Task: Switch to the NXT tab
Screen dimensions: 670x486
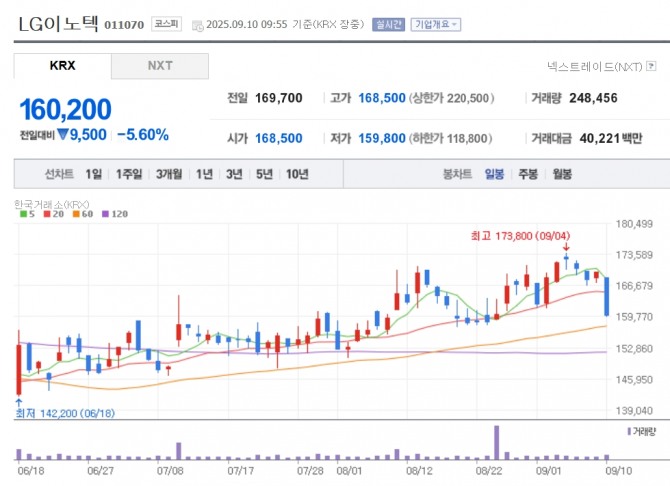Action: 160,66
